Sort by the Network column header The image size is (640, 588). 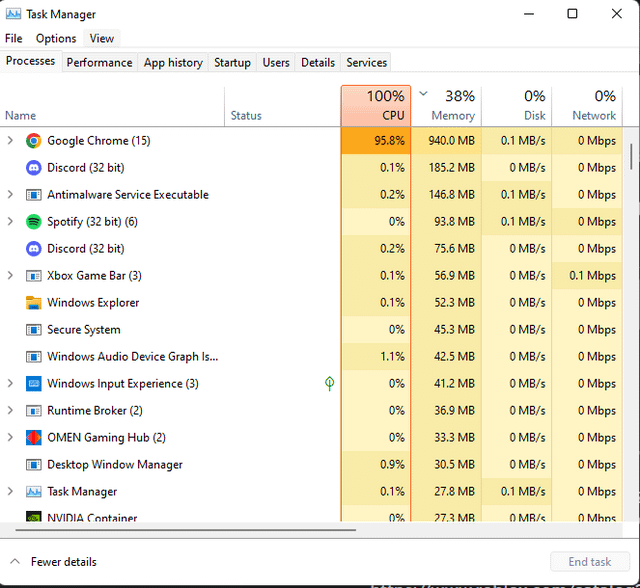(x=587, y=106)
